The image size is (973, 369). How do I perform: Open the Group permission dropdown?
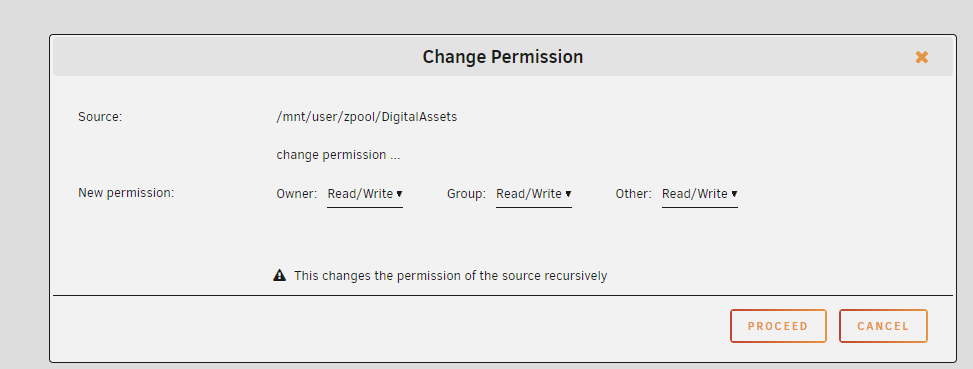(534, 195)
